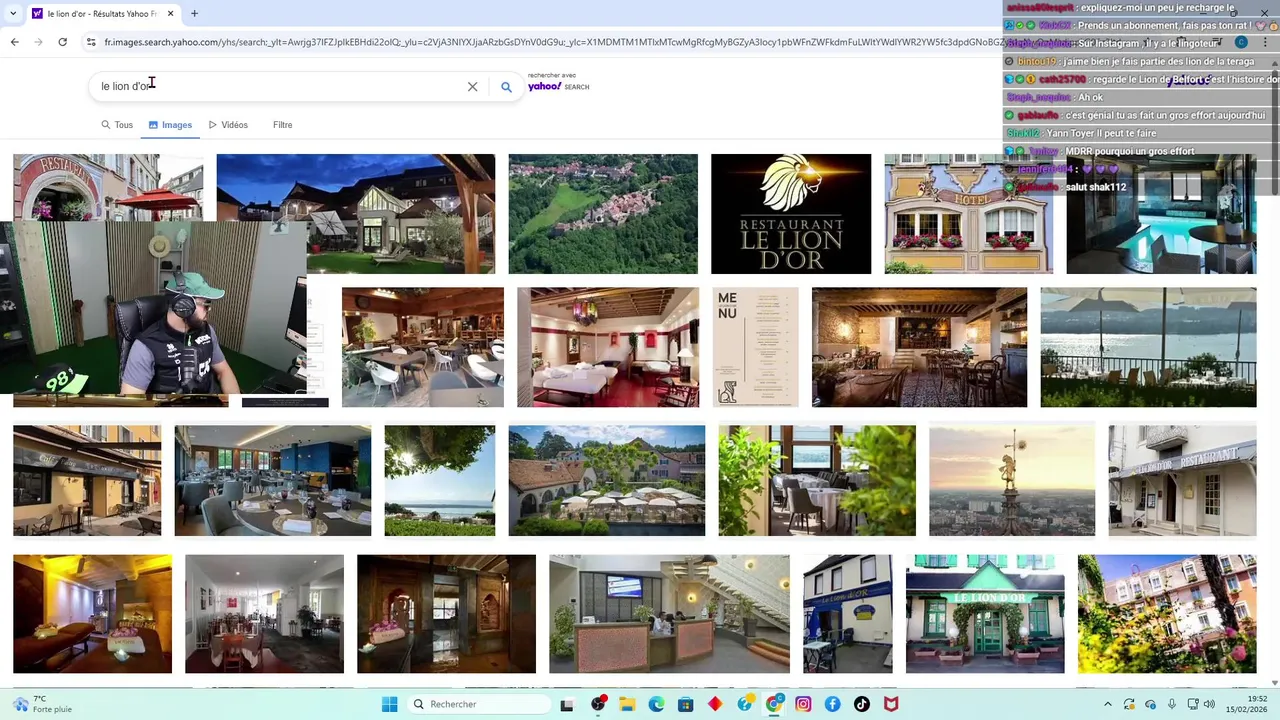Open File Explorer from the taskbar
1280x720 pixels.
[627, 704]
